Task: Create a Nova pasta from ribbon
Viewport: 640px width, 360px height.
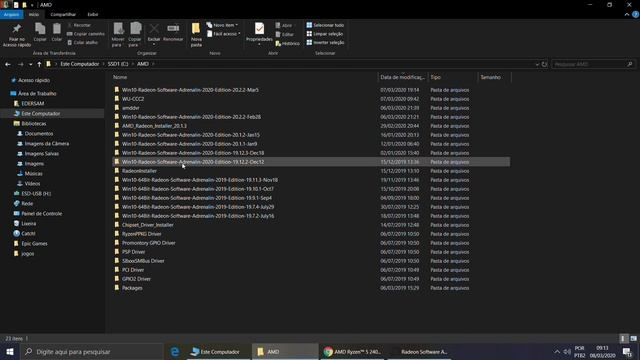Action: point(196,35)
